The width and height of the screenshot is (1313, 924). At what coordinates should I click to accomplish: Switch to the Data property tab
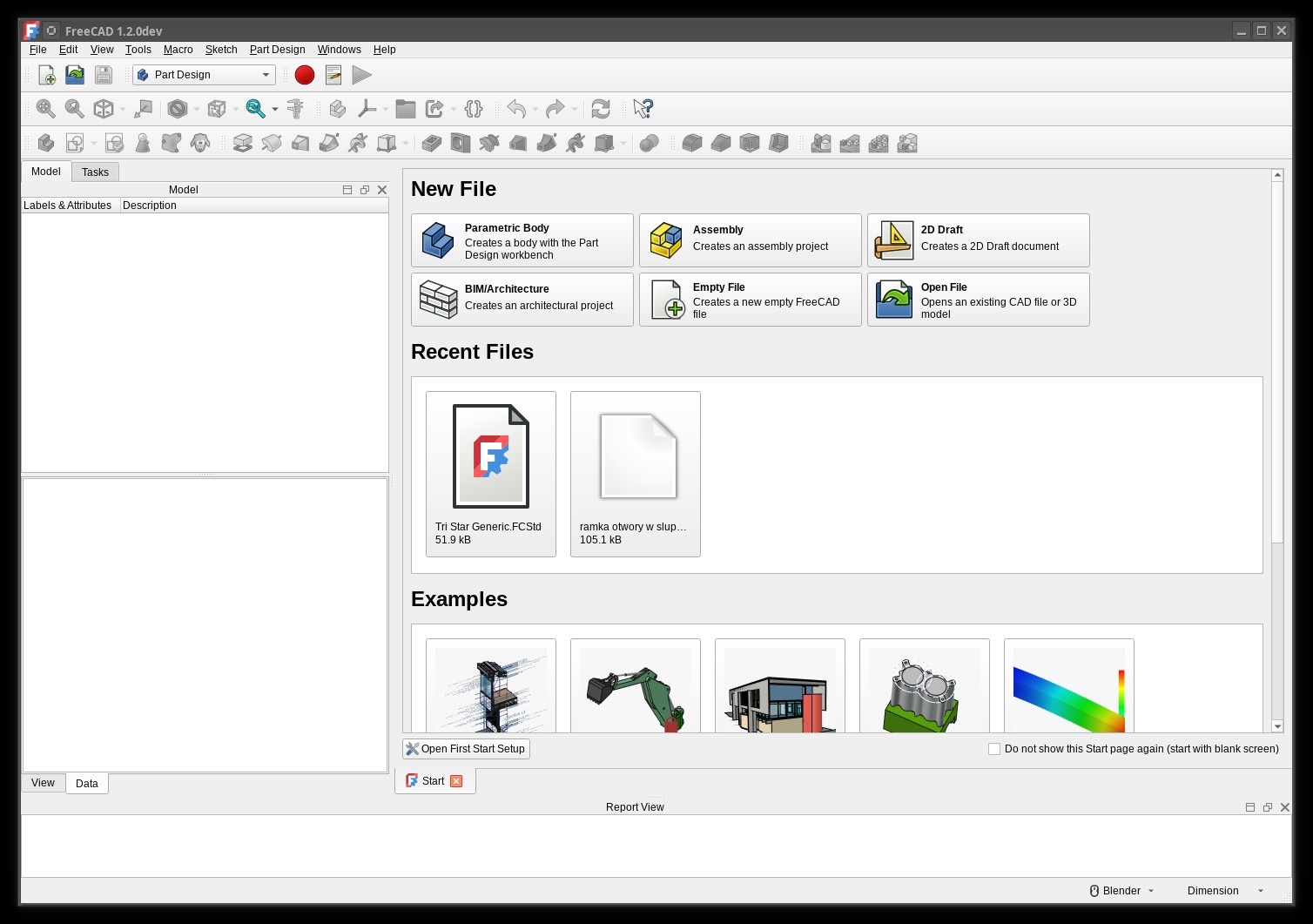tap(87, 784)
